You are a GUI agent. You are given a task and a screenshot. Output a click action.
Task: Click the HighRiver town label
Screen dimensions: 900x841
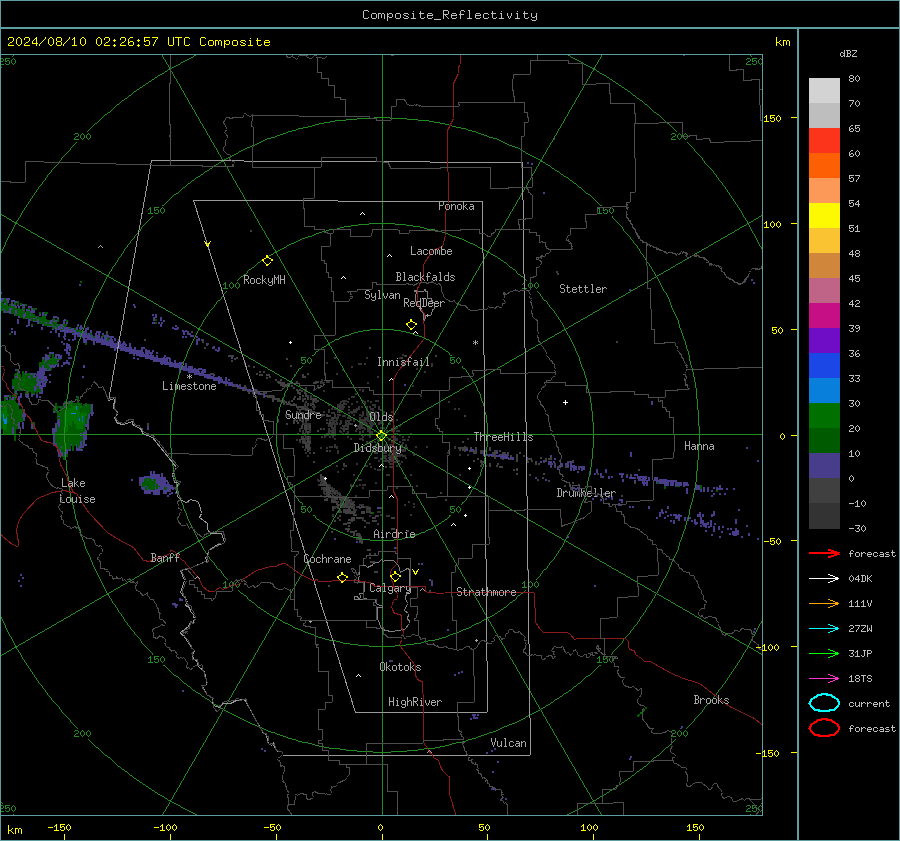pos(415,702)
